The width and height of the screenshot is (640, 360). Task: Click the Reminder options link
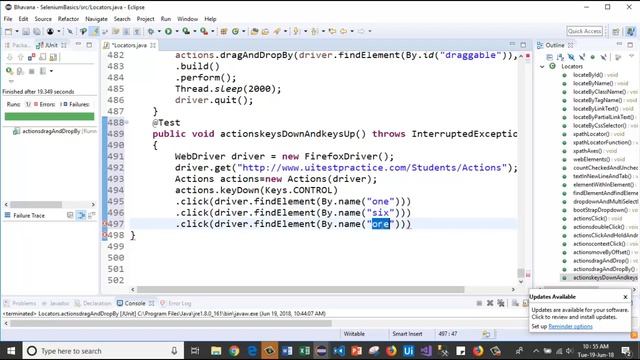[570, 327]
